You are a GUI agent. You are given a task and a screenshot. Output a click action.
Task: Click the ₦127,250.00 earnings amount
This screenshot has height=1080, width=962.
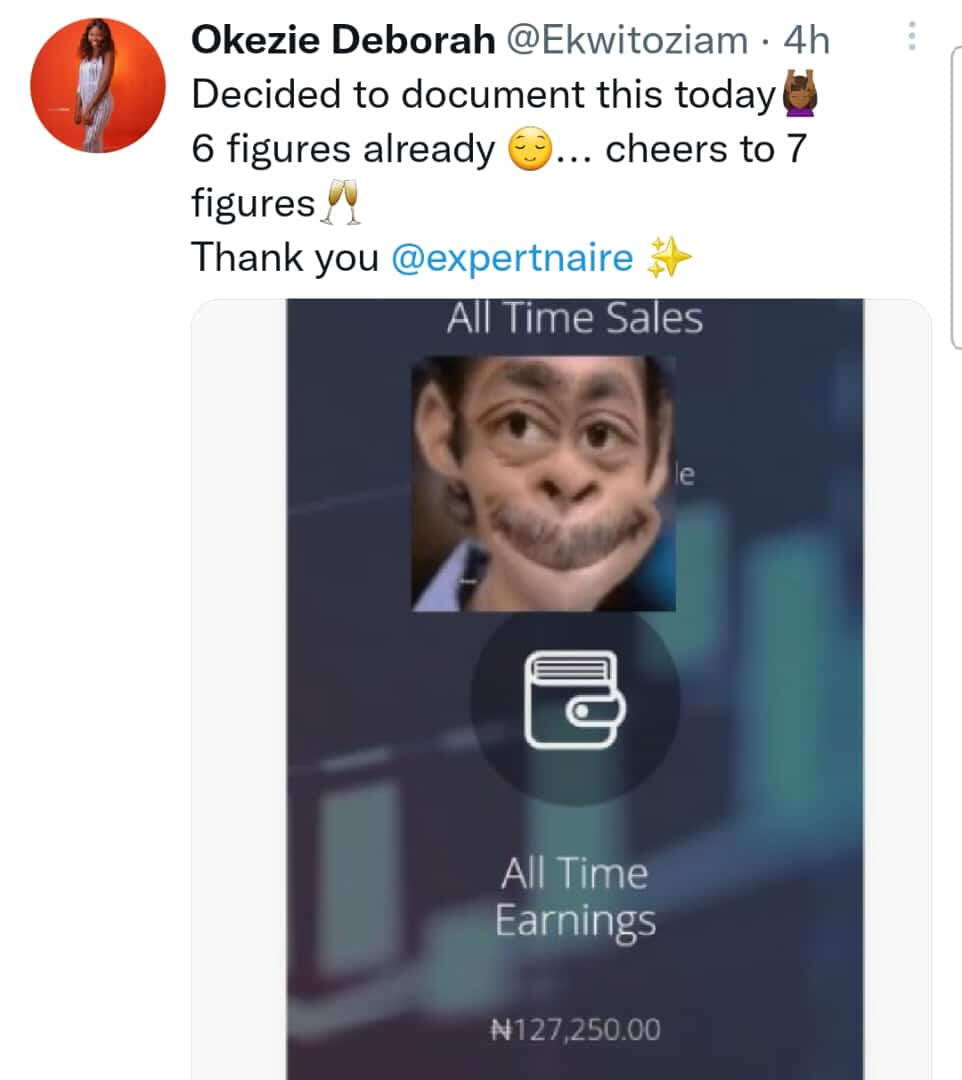click(x=575, y=1030)
